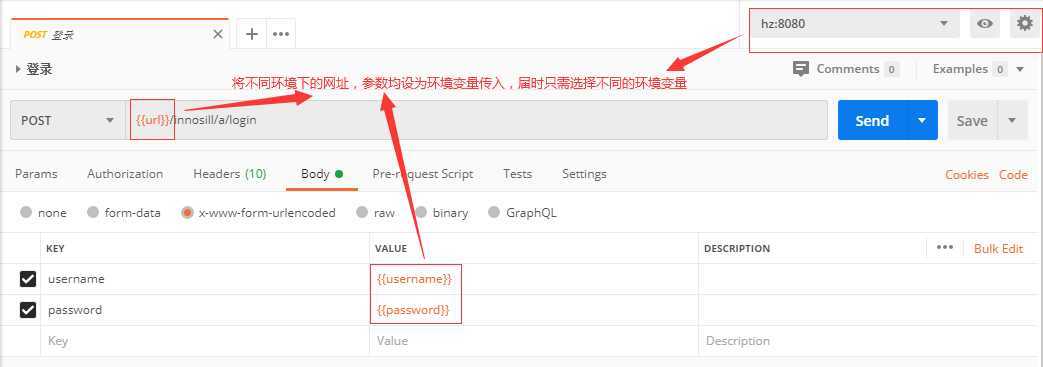This screenshot has height=367, width=1043.
Task: Click the Save button
Action: coord(972,120)
